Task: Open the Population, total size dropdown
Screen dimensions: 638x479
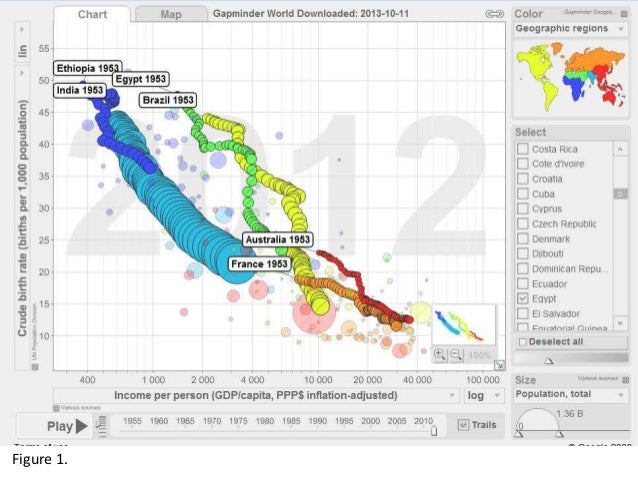Action: (x=570, y=394)
